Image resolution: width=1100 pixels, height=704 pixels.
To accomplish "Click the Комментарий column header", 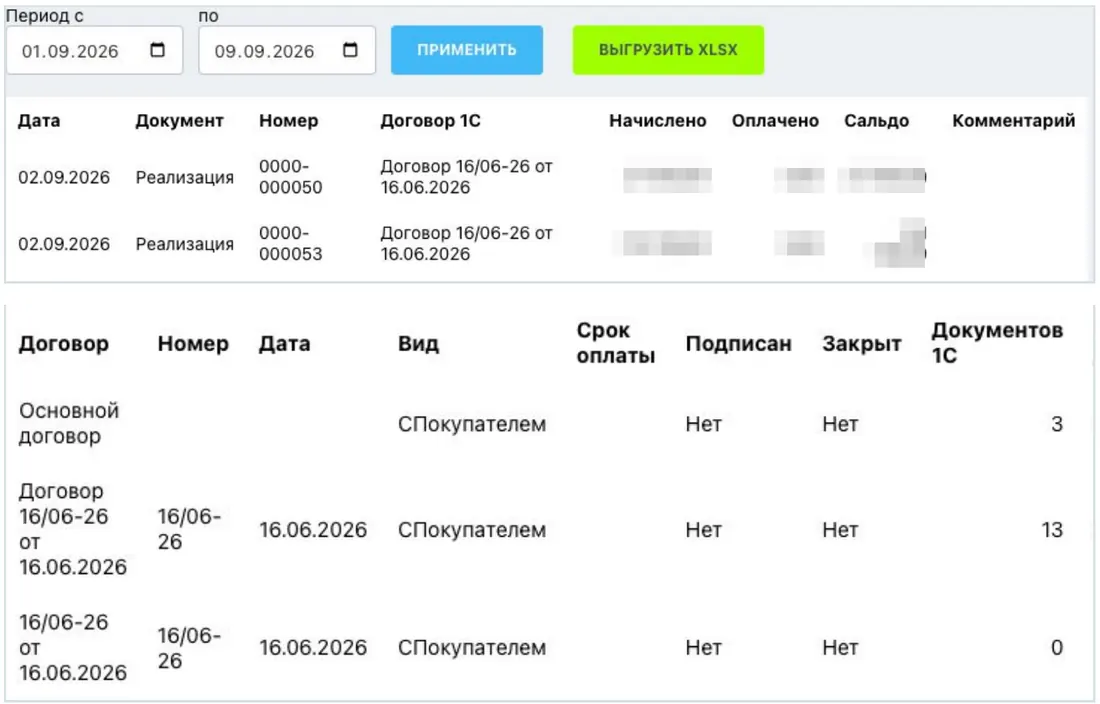I will tap(1013, 121).
